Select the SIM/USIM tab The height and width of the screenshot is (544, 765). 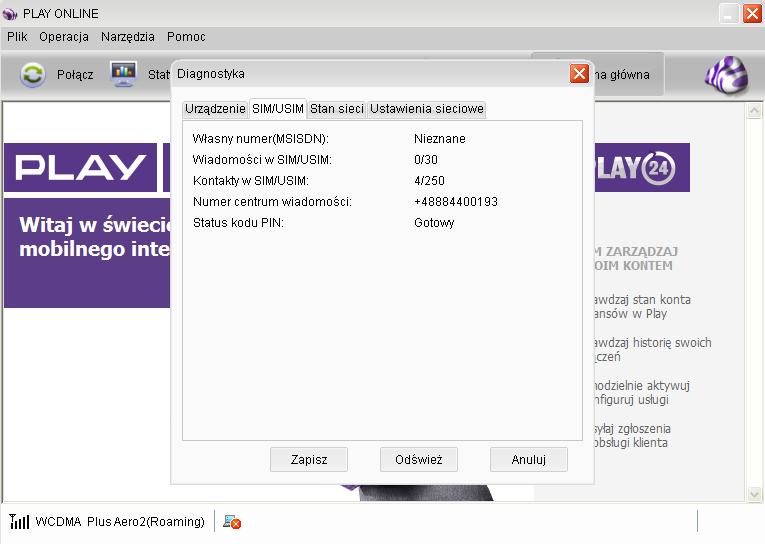coord(278,109)
